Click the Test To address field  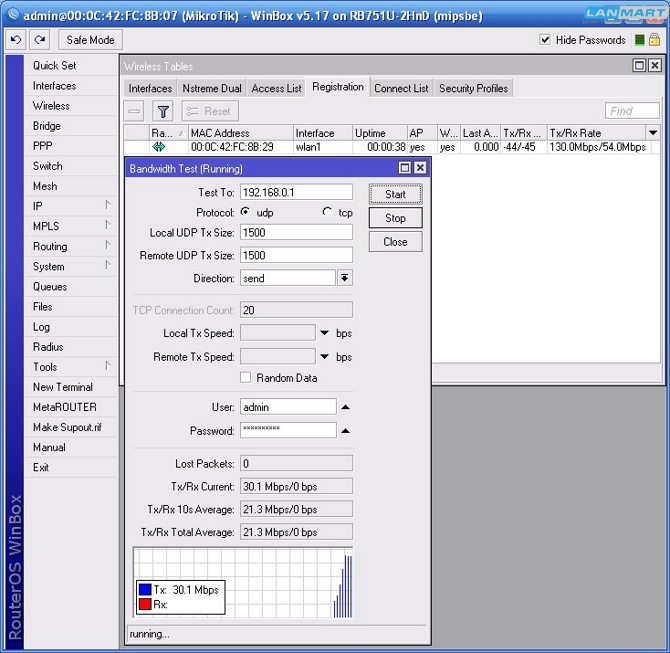pyautogui.click(x=297, y=192)
